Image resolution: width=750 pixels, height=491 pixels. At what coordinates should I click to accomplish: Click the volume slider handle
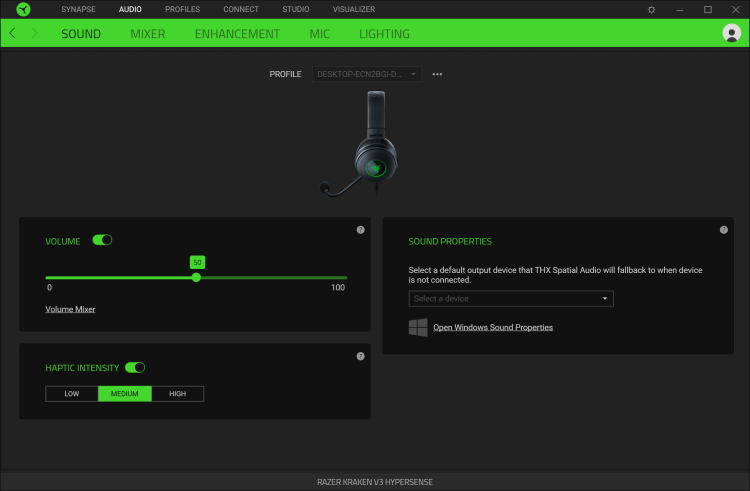(x=196, y=277)
